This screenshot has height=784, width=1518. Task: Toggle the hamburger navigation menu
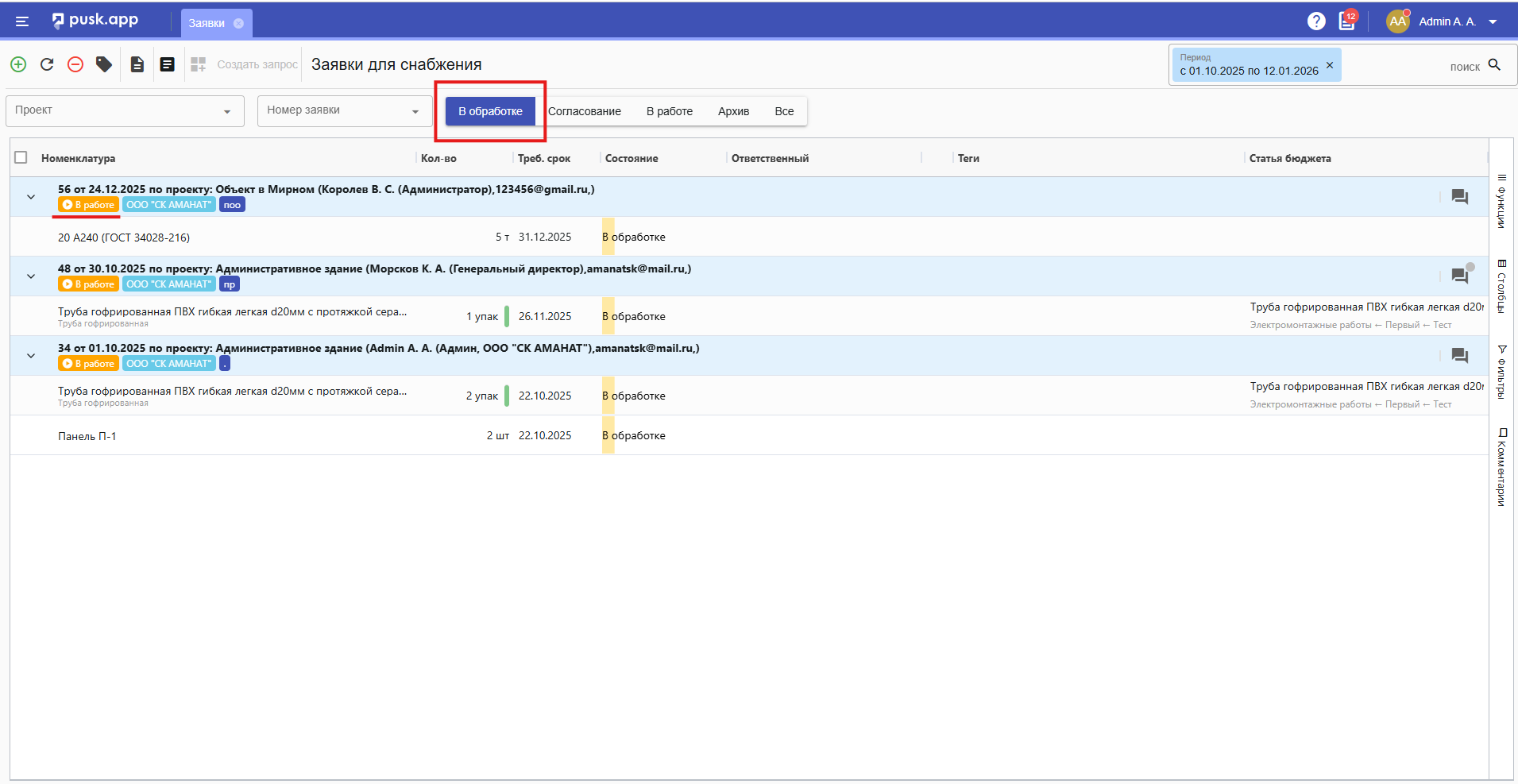click(x=22, y=21)
